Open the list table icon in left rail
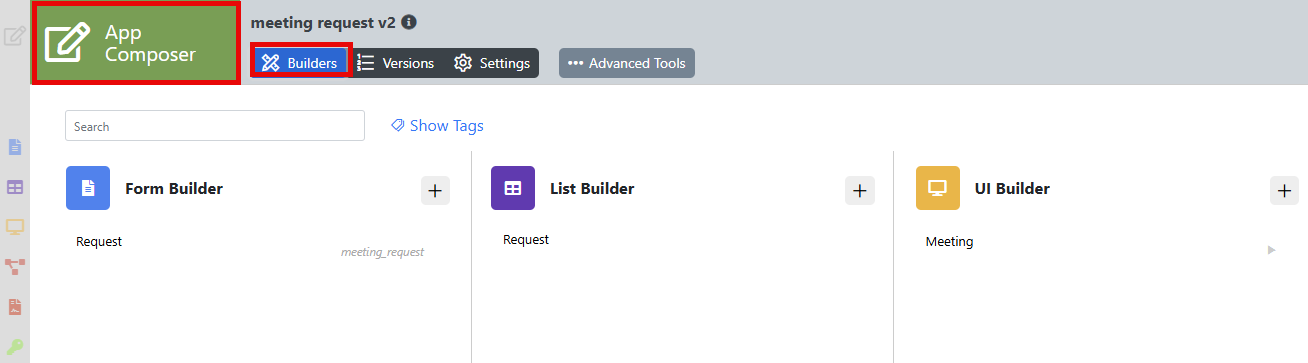The width and height of the screenshot is (1308, 363). 15,187
